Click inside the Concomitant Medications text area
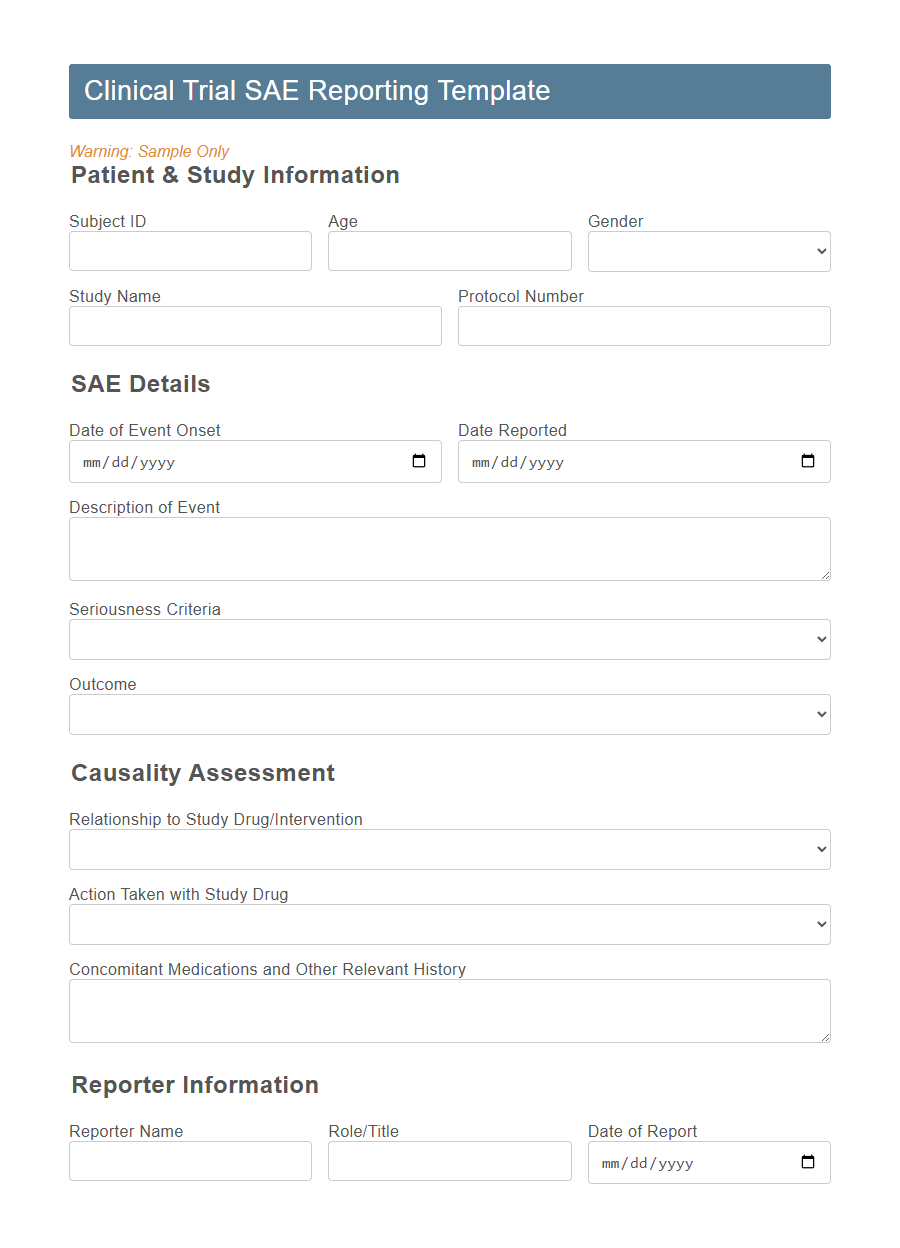This screenshot has width=900, height=1248. (449, 1010)
